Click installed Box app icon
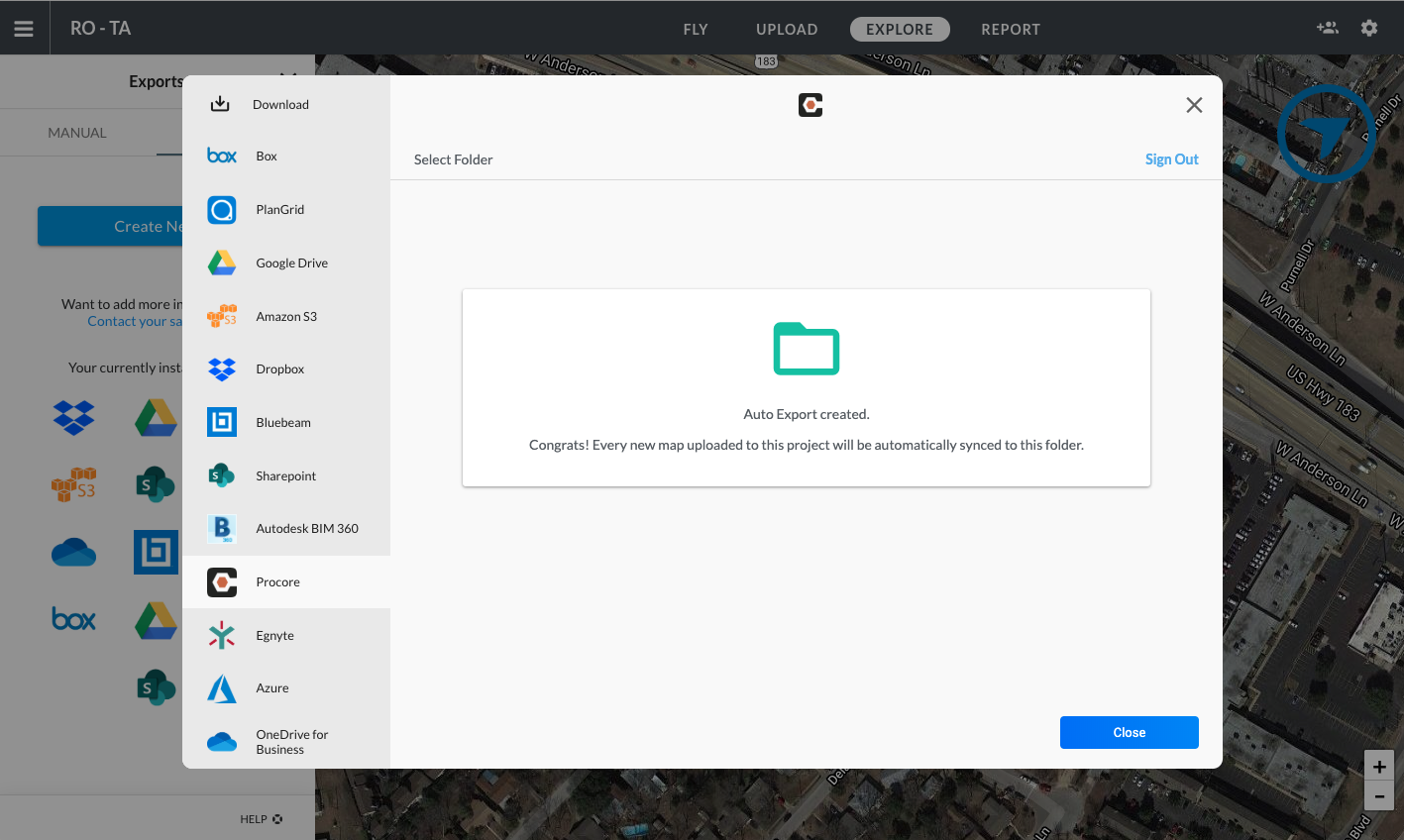Viewport: 1404px width, 840px height. (x=73, y=619)
